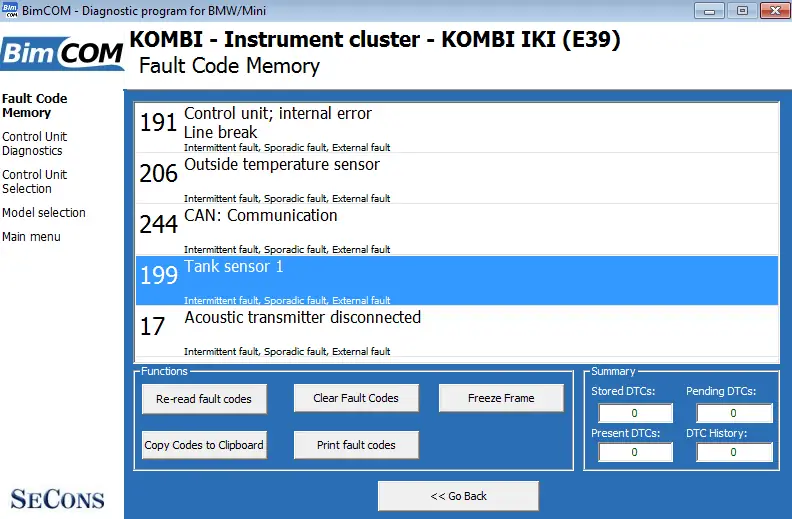Open Model selection from sidebar
The image size is (792, 519).
(44, 213)
